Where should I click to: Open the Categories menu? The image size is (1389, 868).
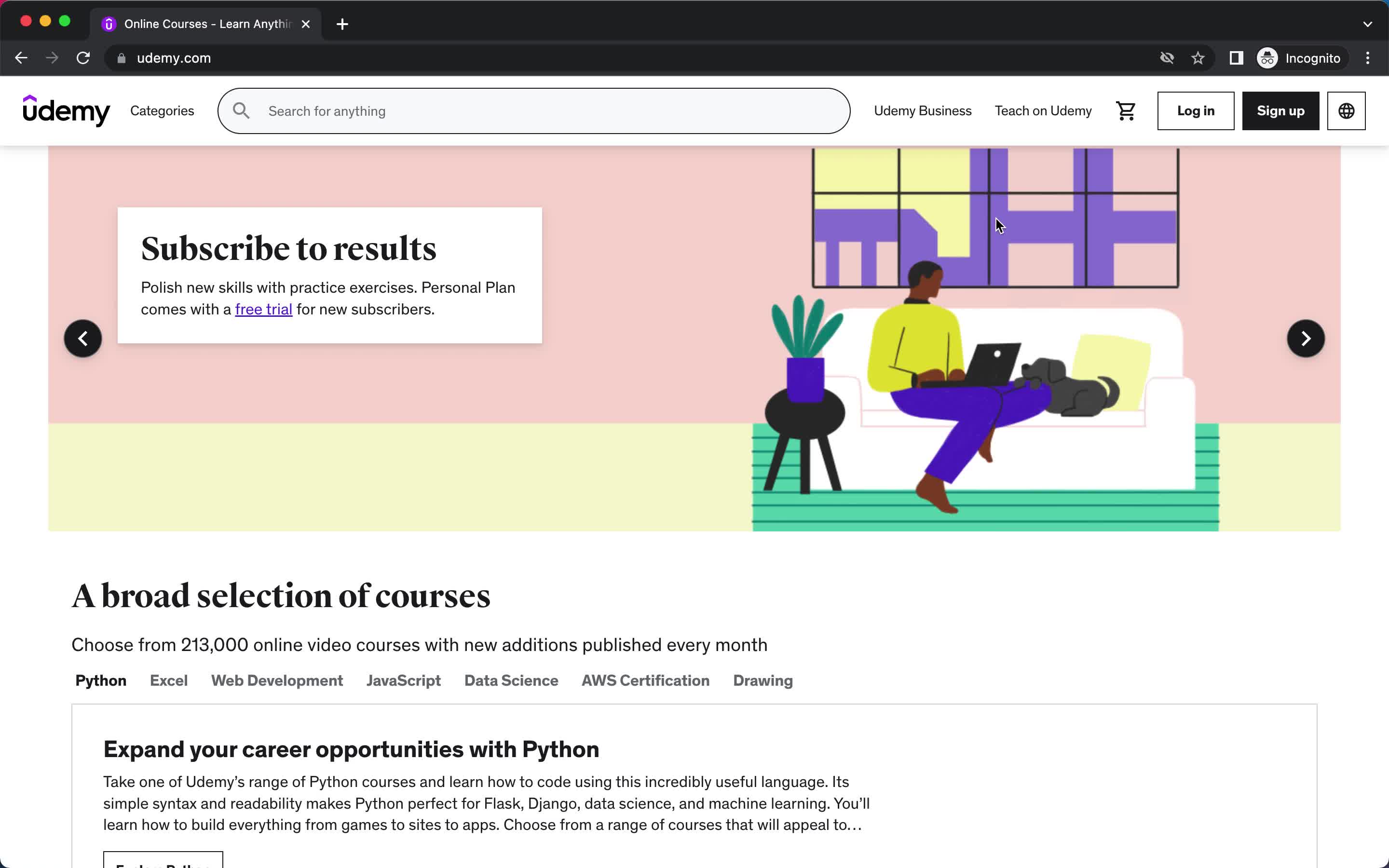(x=162, y=111)
